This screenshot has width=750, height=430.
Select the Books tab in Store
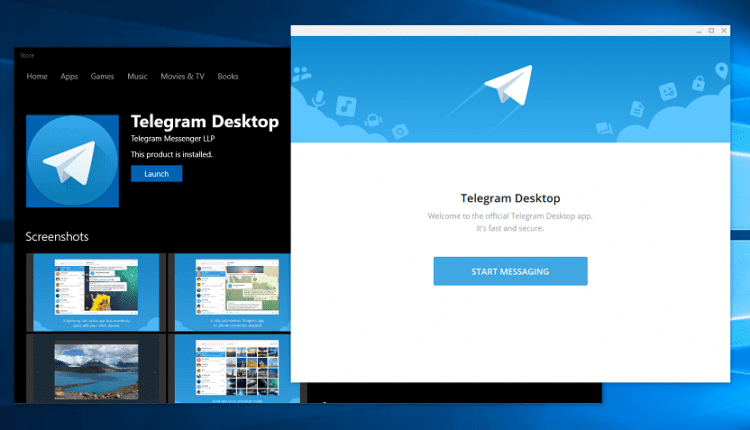coord(228,76)
